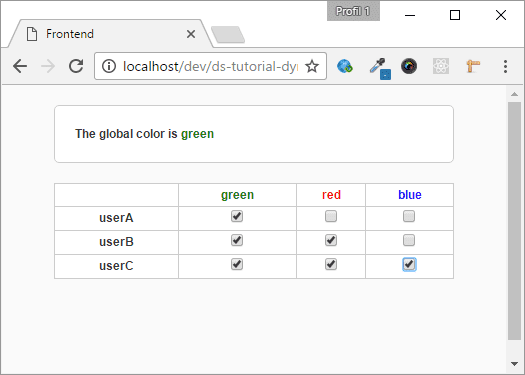
Task: Click the userB row label
Action: [x=116, y=242]
